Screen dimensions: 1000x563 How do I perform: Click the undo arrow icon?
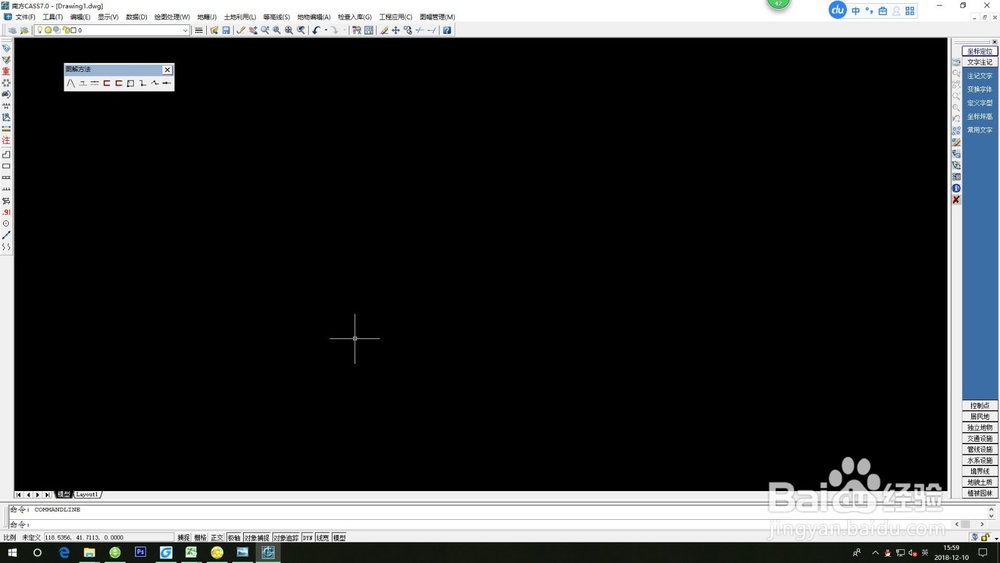(316, 30)
